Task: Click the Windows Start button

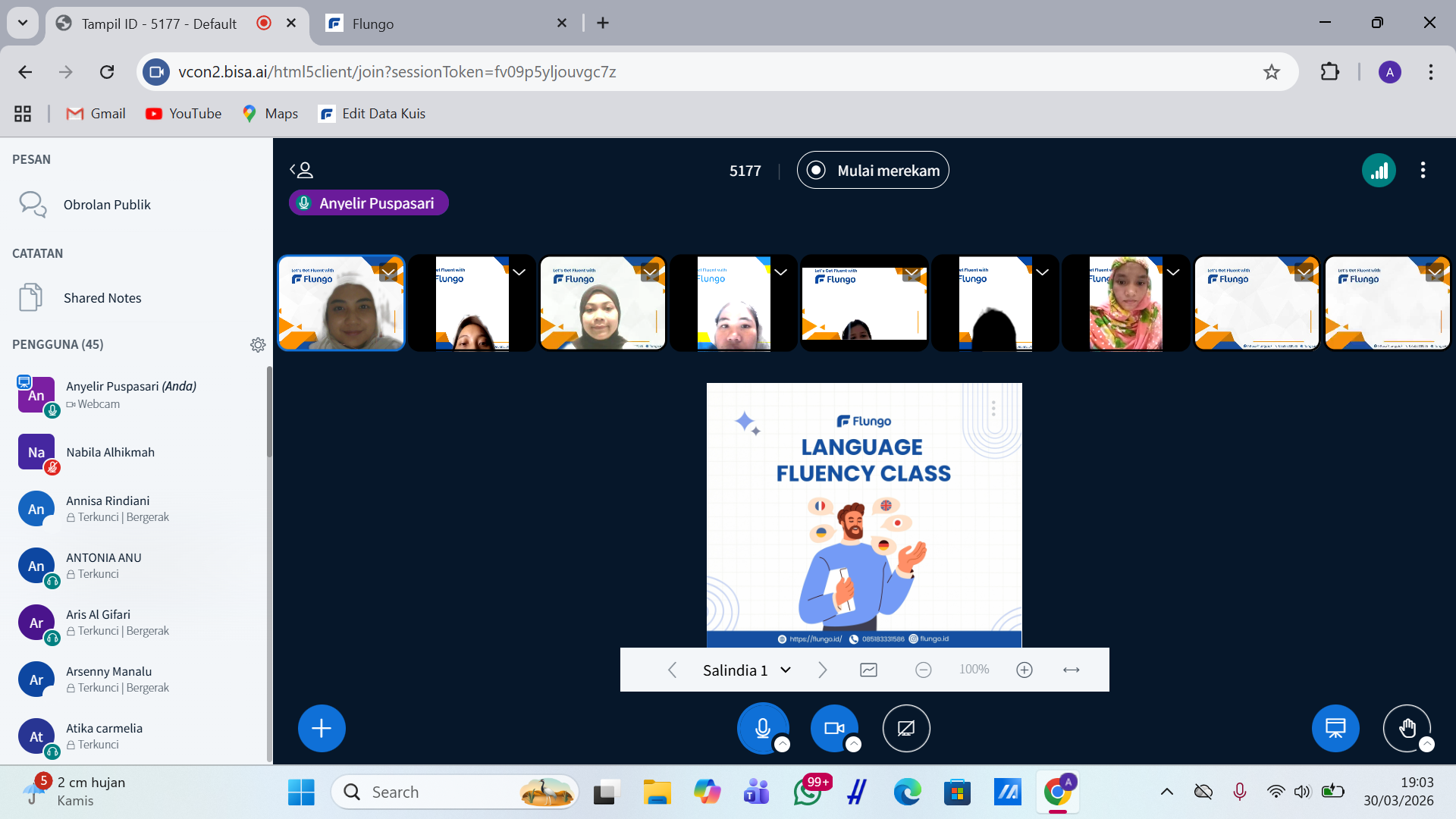Action: [x=301, y=792]
